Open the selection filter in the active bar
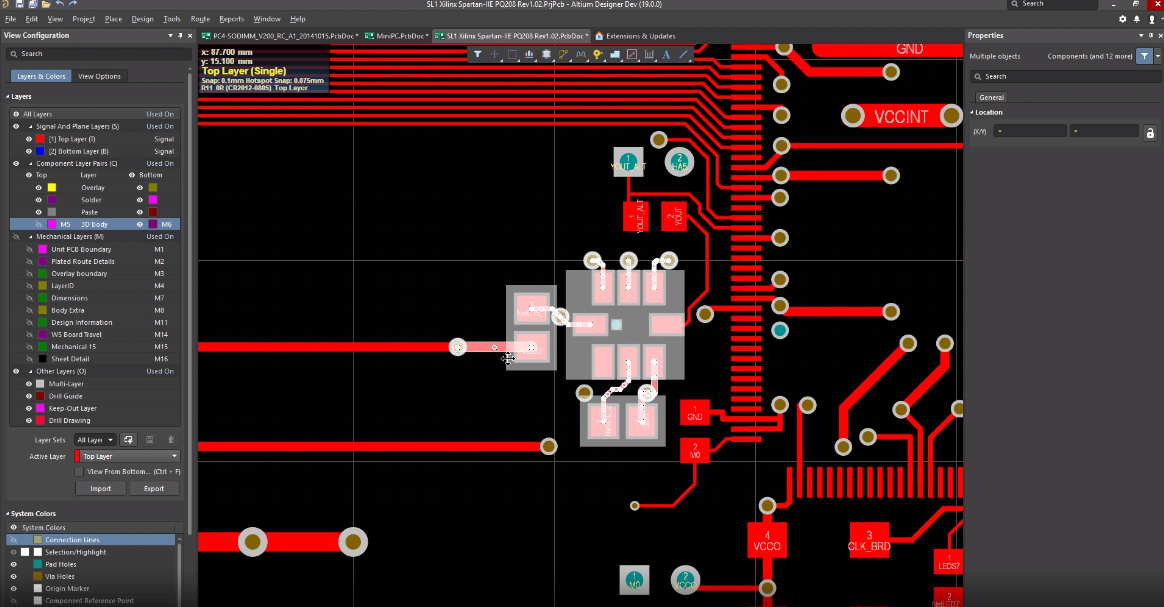This screenshot has height=607, width=1164. (477, 54)
